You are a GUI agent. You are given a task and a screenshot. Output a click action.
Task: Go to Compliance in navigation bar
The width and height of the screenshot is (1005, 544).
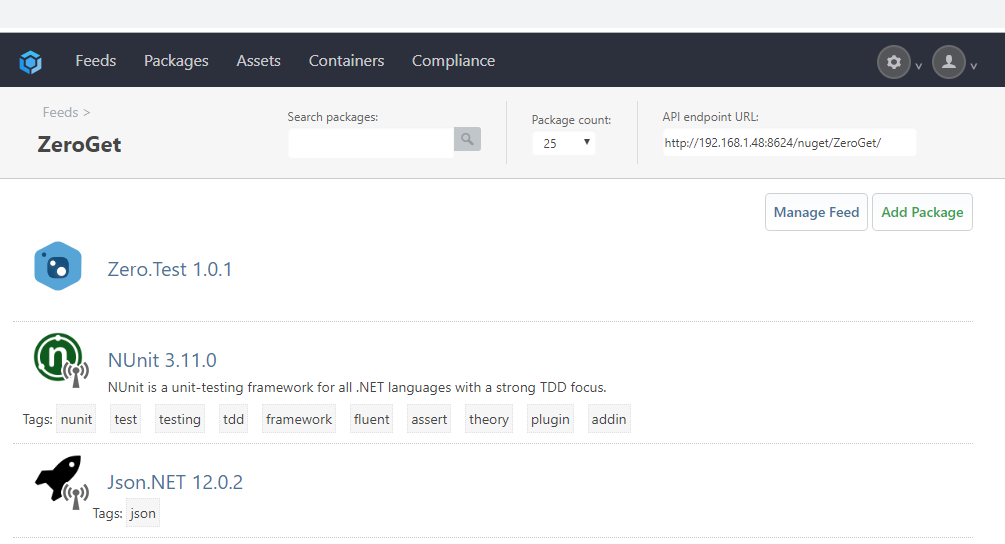click(x=453, y=61)
